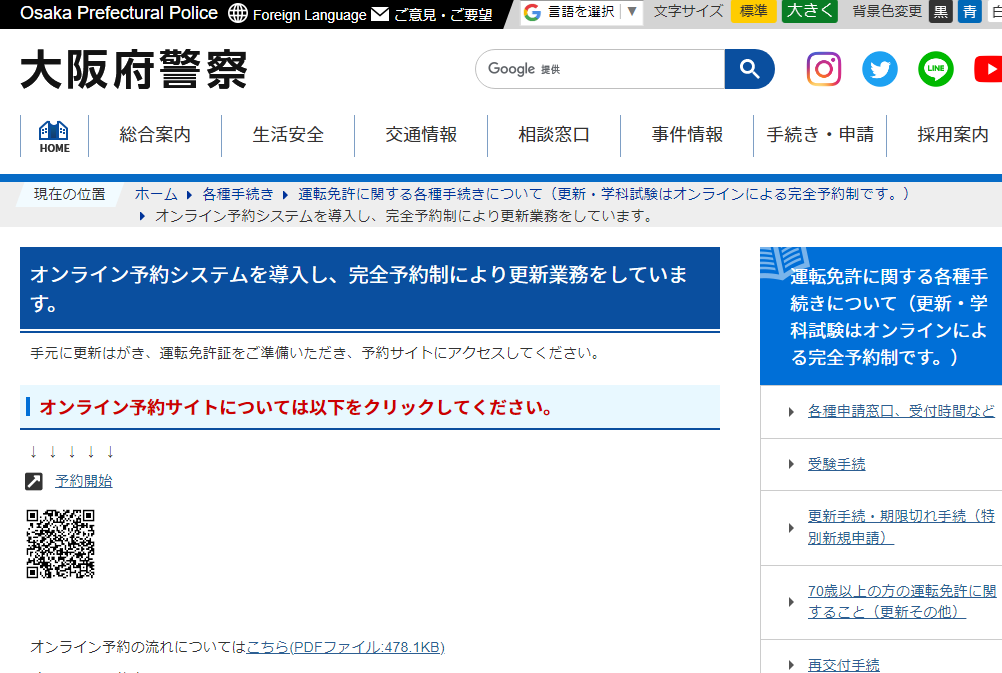Select the 手続き・申請 navigation menu item

(820, 135)
